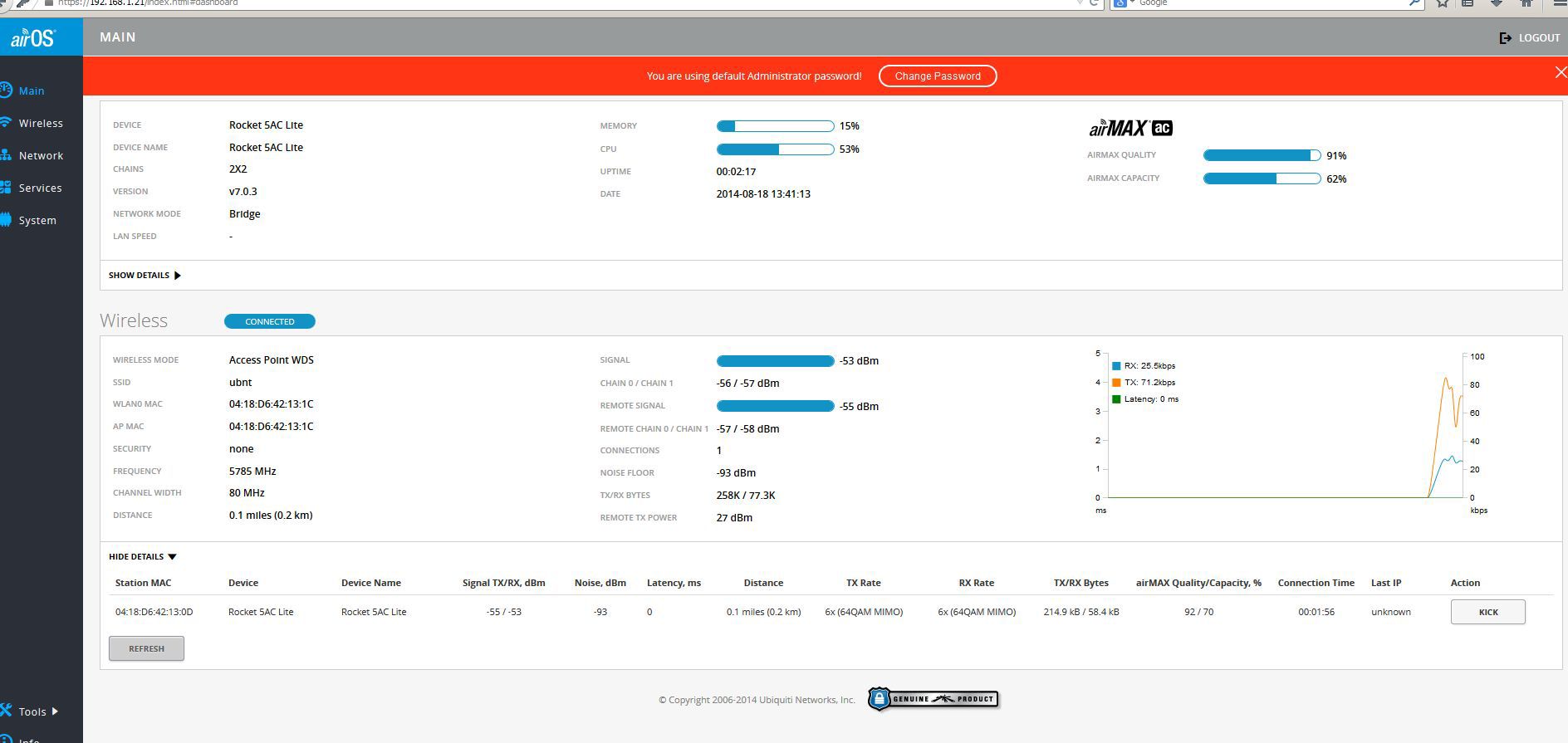Click the date 2014-08-18 13:41:13

763,193
